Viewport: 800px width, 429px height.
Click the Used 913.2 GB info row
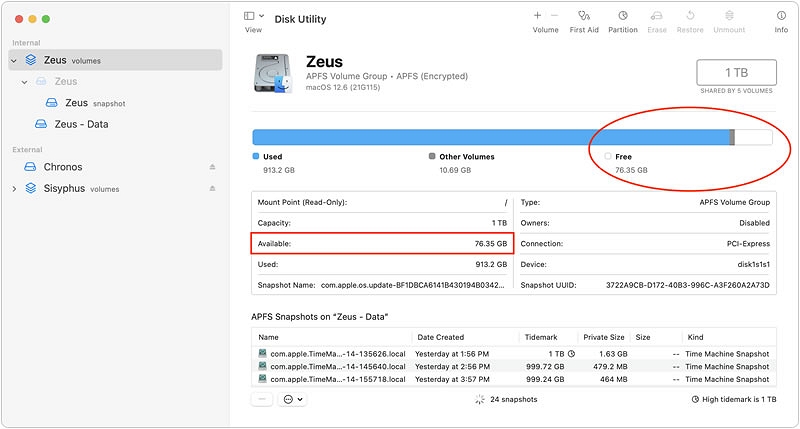[382, 265]
